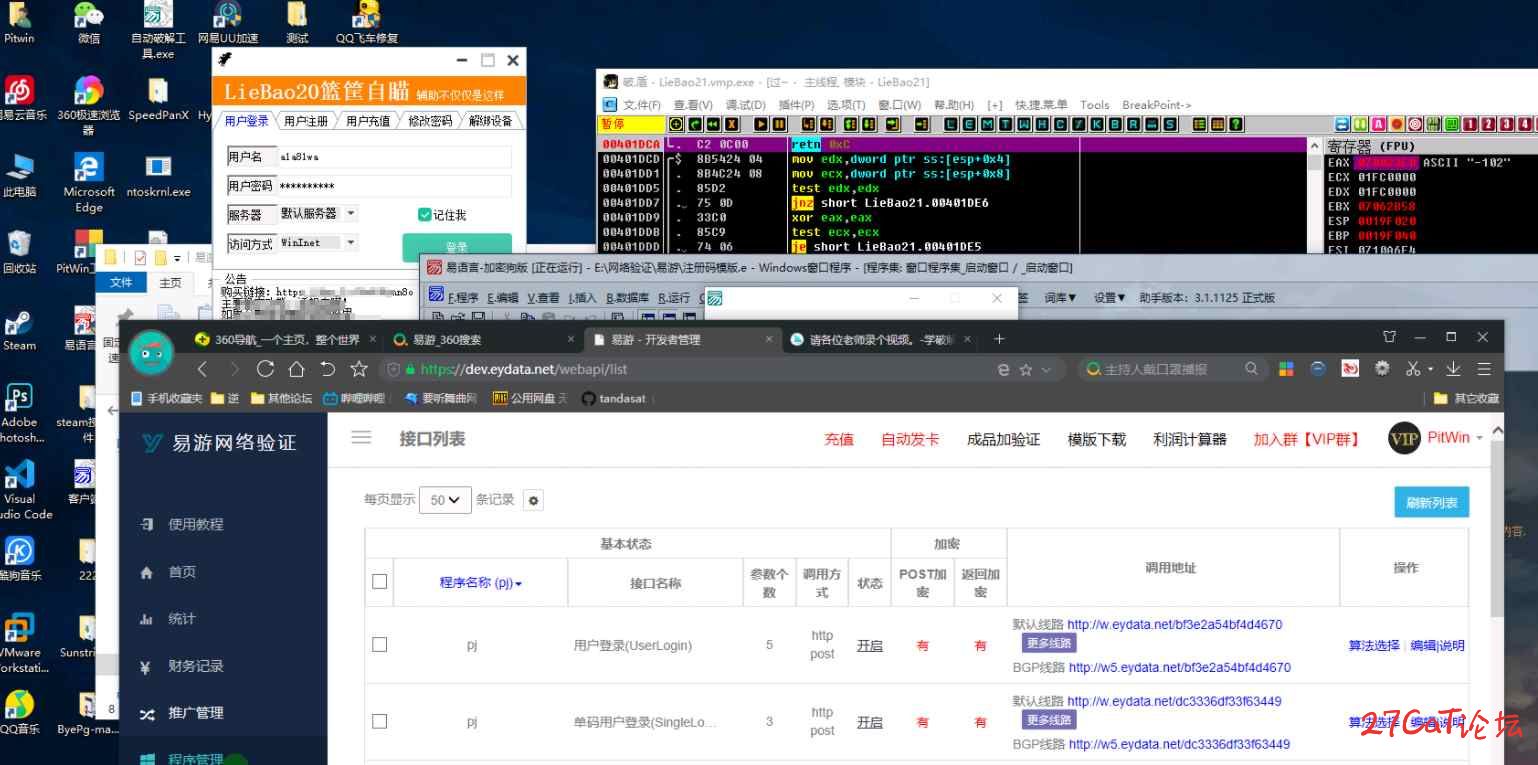Open http://w.eydata.net/bf3e2a54bf4d4670 link
Screen dimensions: 1538x765
pos(1174,624)
